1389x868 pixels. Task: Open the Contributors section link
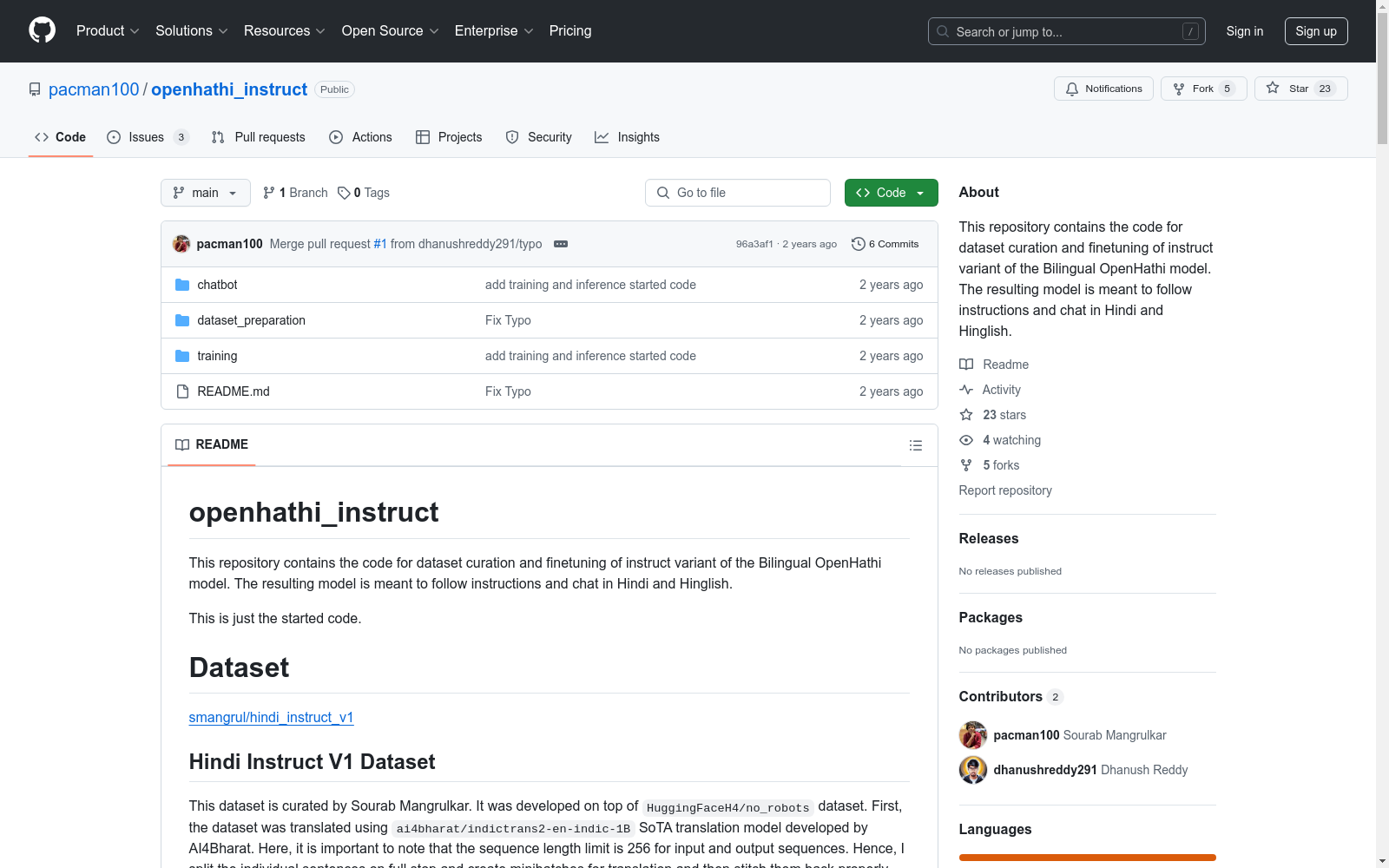[1011, 696]
